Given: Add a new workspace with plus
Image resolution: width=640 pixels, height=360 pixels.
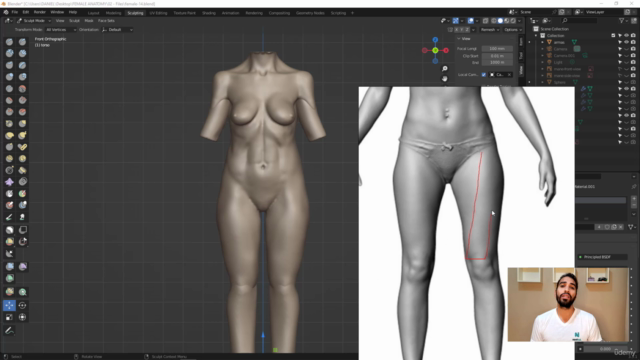Looking at the screenshot, I should coord(352,13).
